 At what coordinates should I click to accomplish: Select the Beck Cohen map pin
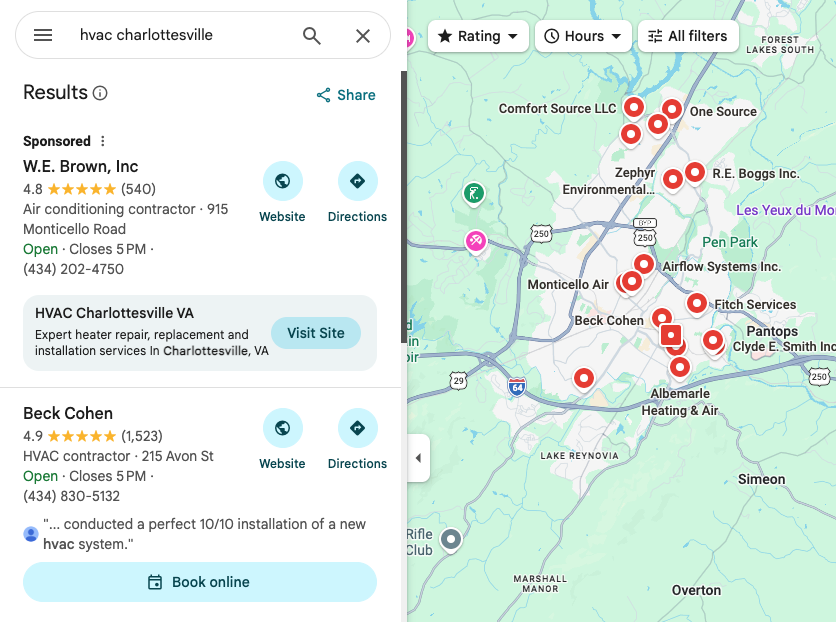(662, 318)
